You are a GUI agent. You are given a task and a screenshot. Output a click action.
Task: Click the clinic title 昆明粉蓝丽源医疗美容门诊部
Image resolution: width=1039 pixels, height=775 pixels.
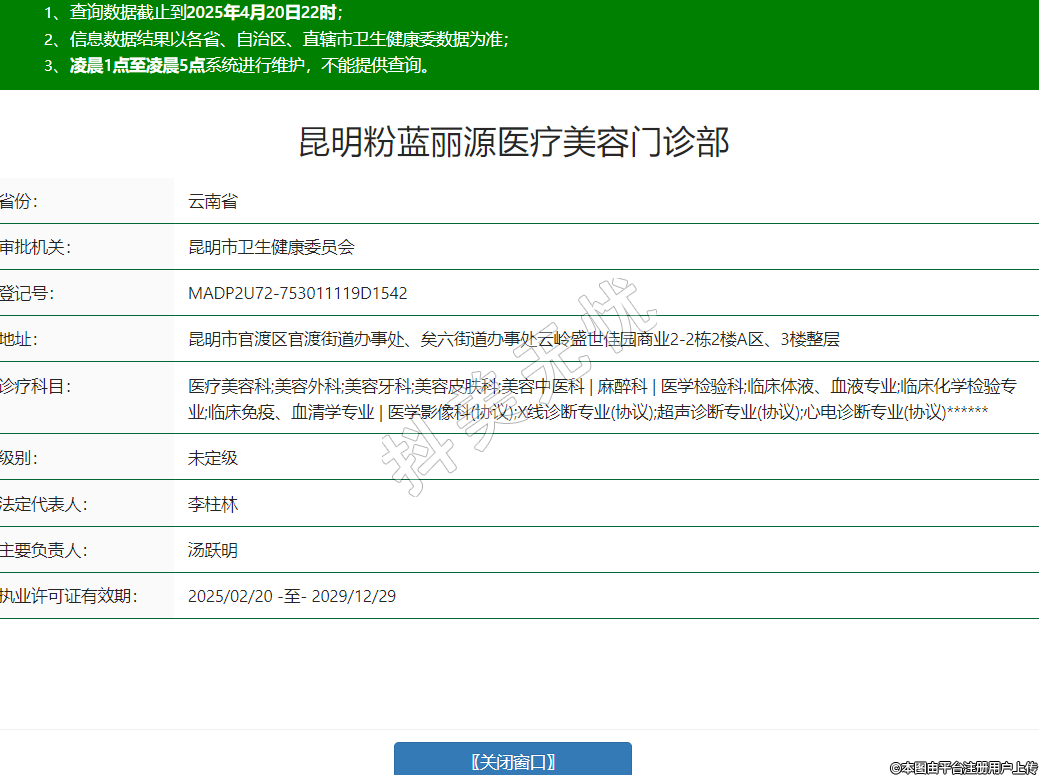[x=514, y=143]
